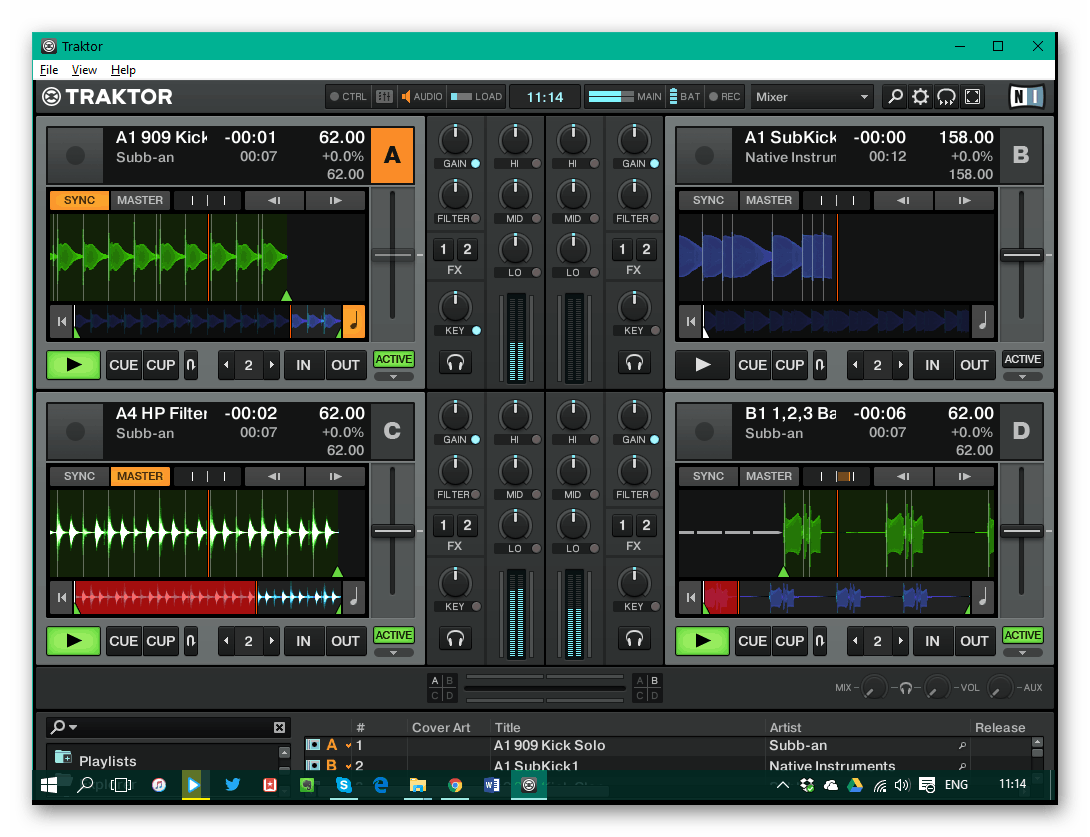Image resolution: width=1090 pixels, height=837 pixels.
Task: Open the search magnifier in header
Action: [x=895, y=97]
